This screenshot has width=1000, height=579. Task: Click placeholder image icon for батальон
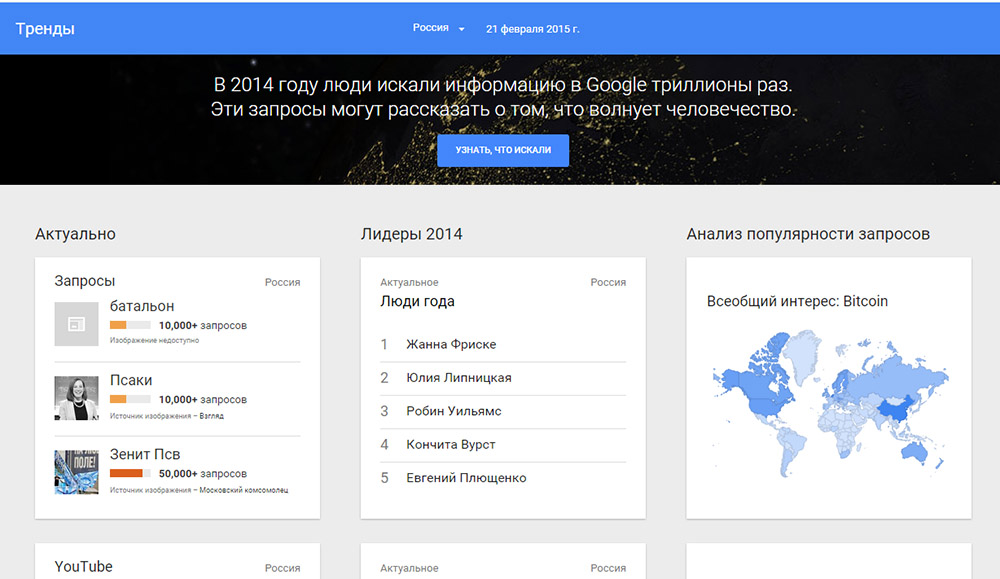tap(77, 324)
